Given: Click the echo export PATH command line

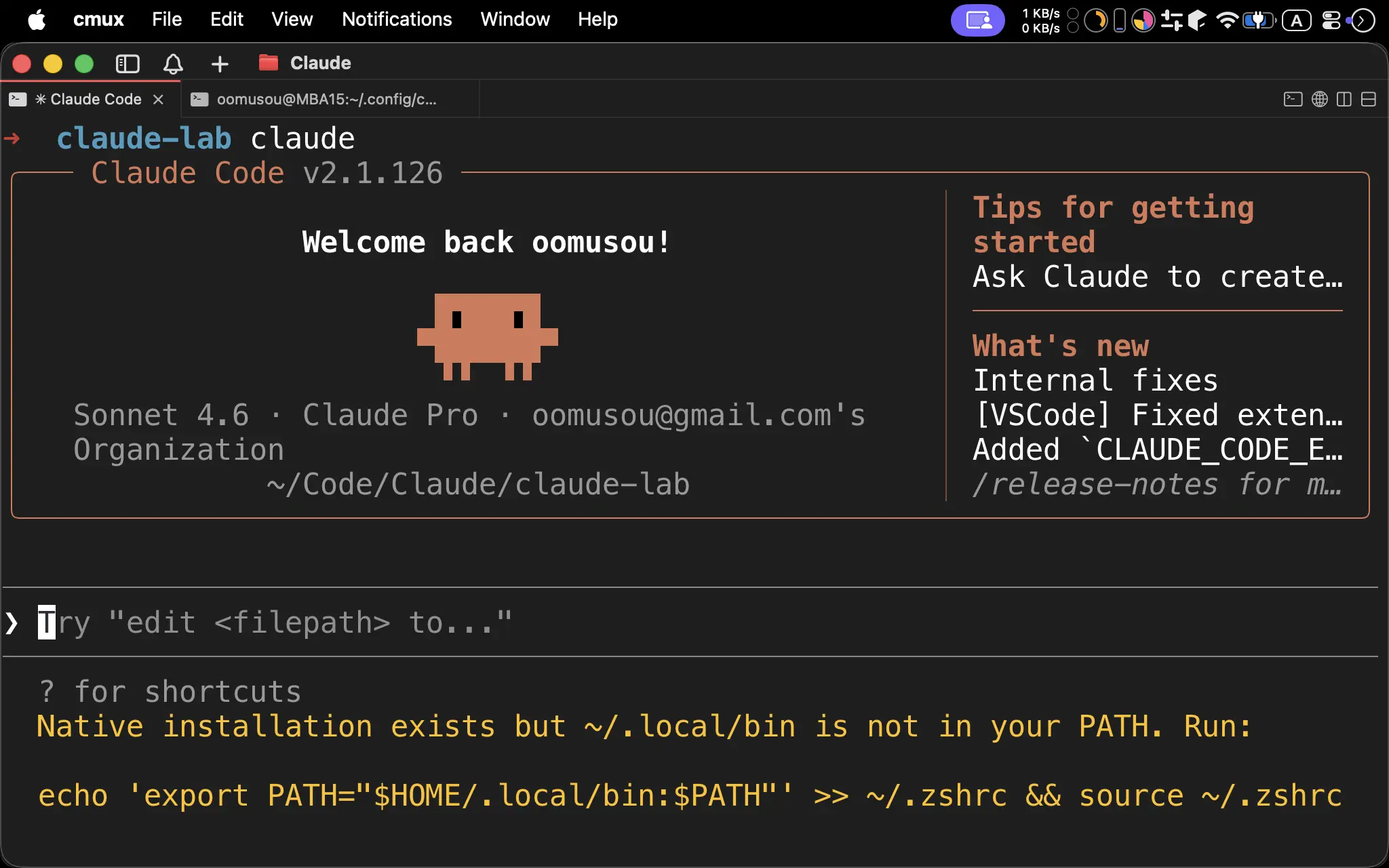Looking at the screenshot, I should pos(690,795).
